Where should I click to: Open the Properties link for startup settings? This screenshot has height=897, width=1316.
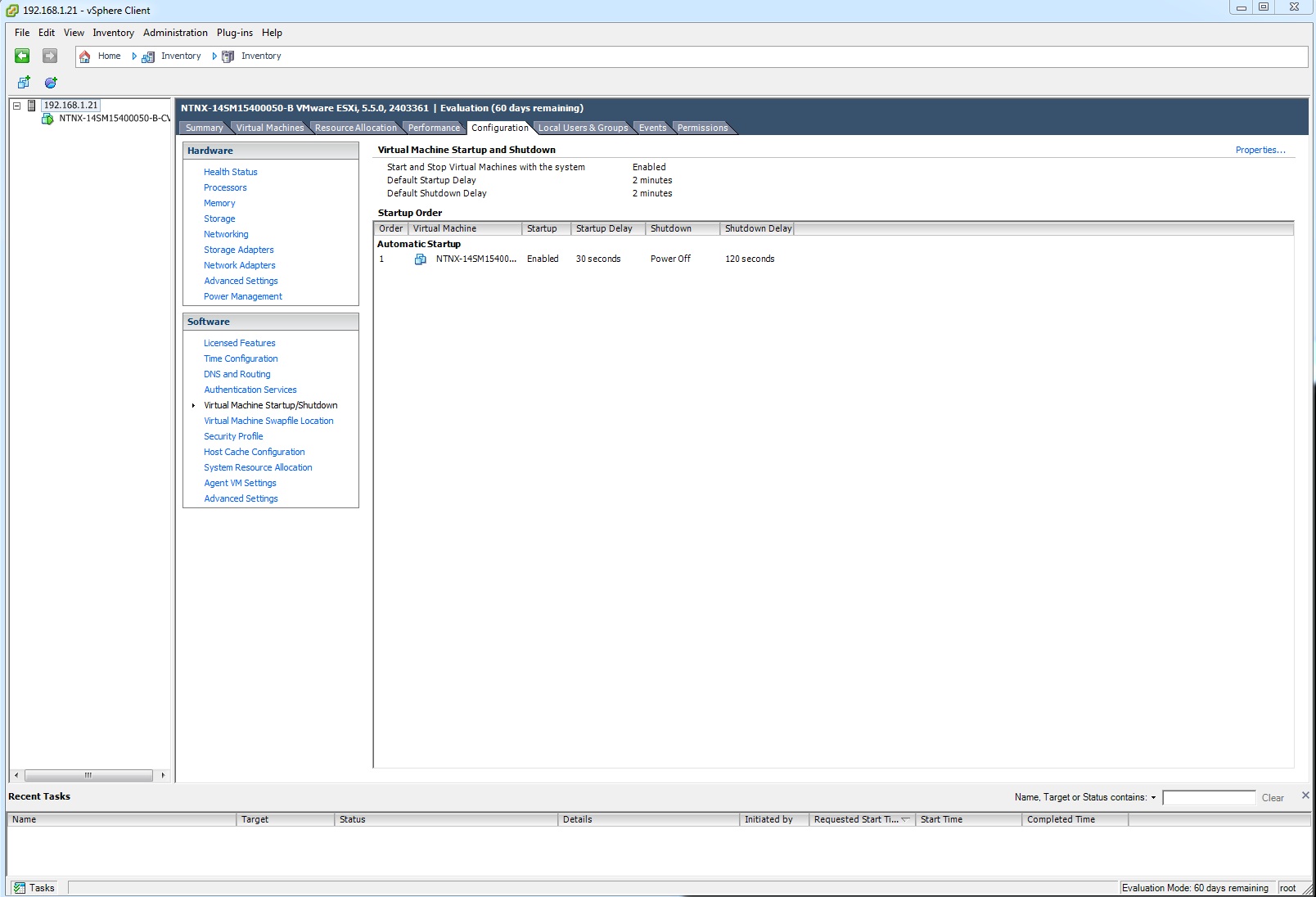pyautogui.click(x=1260, y=150)
